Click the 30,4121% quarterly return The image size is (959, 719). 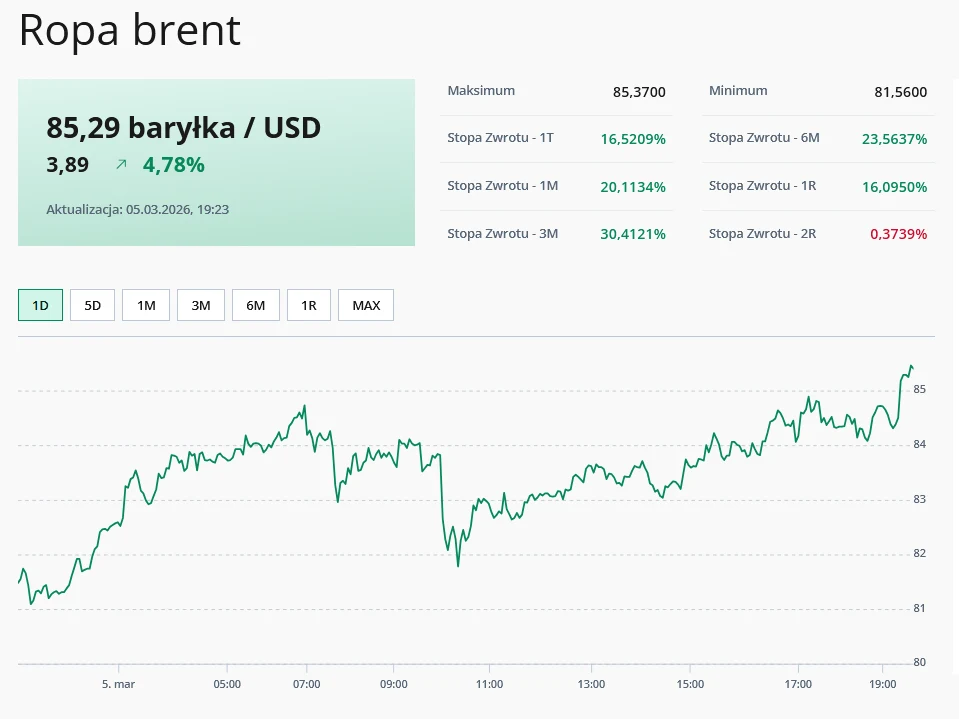click(634, 233)
